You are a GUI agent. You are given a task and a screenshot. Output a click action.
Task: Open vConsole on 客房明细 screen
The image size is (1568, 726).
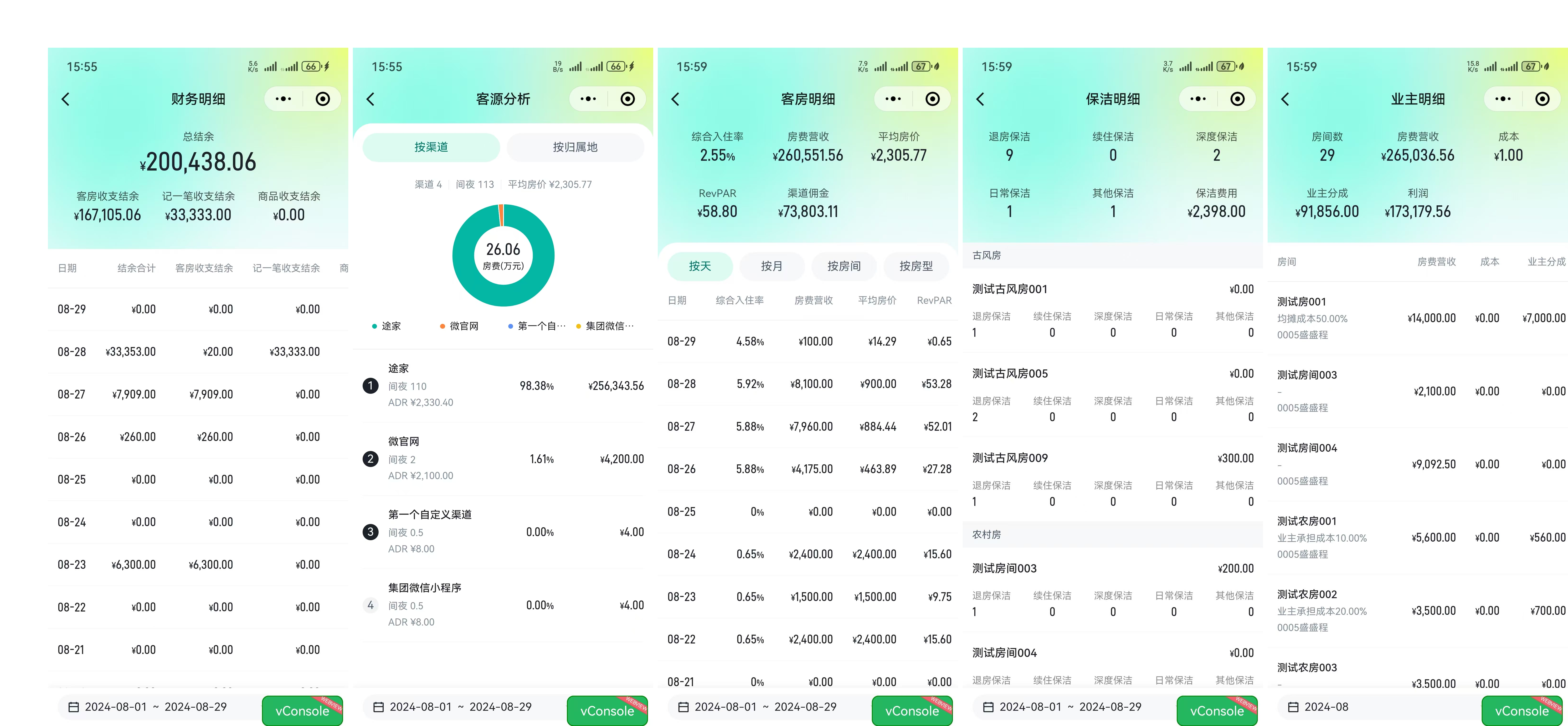[x=912, y=711]
